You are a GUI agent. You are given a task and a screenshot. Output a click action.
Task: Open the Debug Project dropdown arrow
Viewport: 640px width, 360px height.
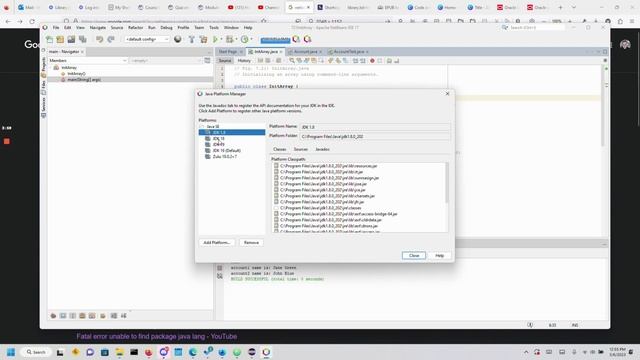tap(236, 39)
